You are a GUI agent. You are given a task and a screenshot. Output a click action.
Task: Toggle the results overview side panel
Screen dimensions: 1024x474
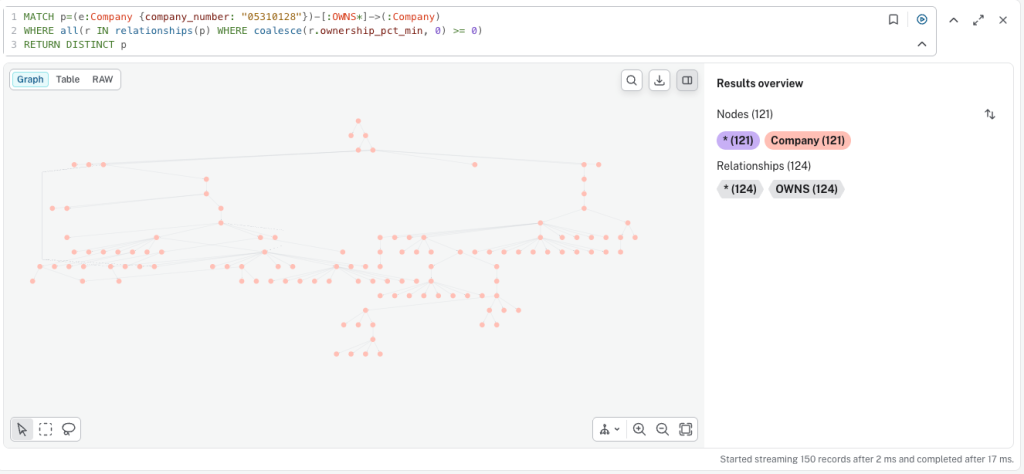pos(687,81)
